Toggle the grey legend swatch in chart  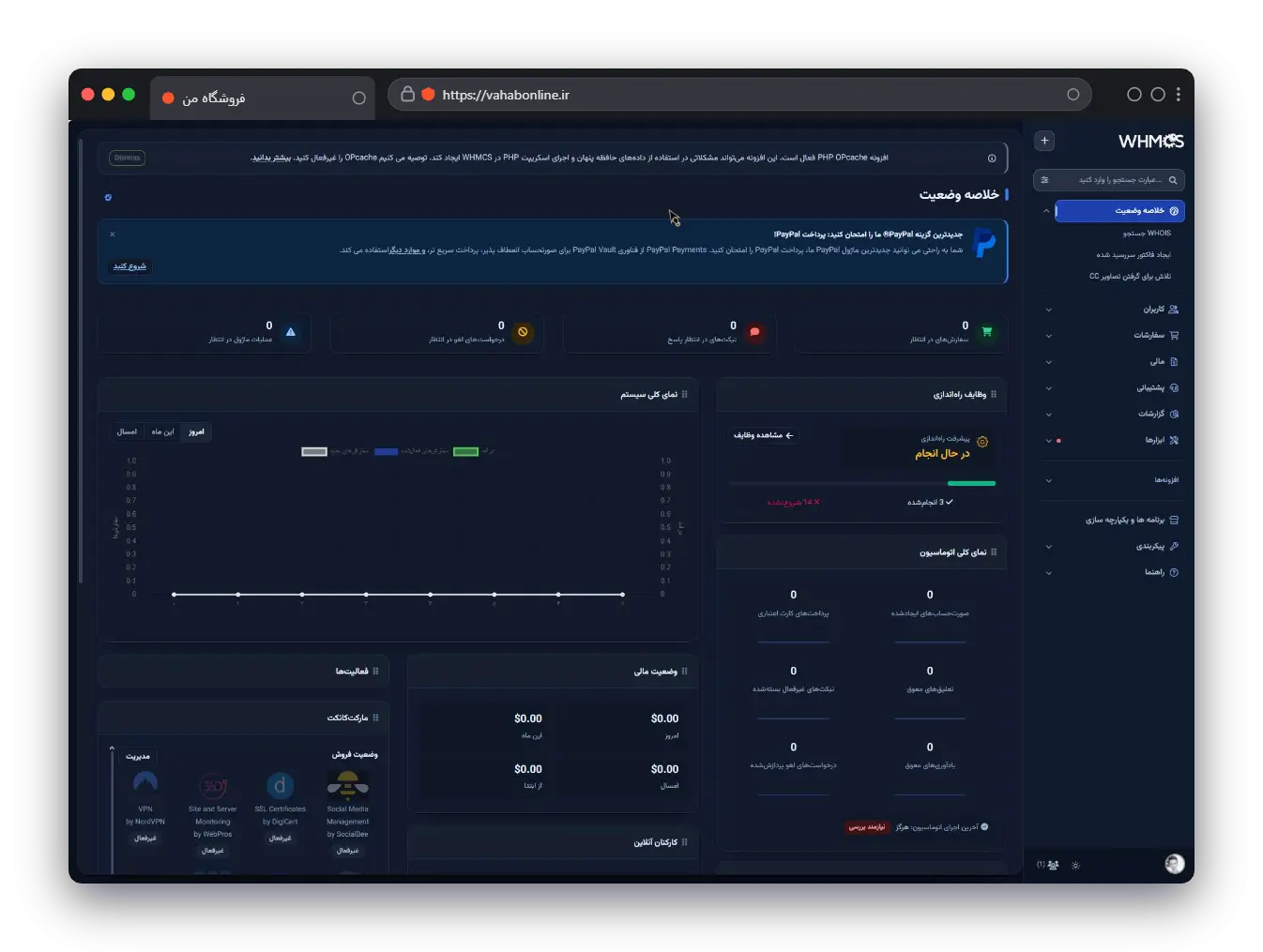[x=314, y=452]
